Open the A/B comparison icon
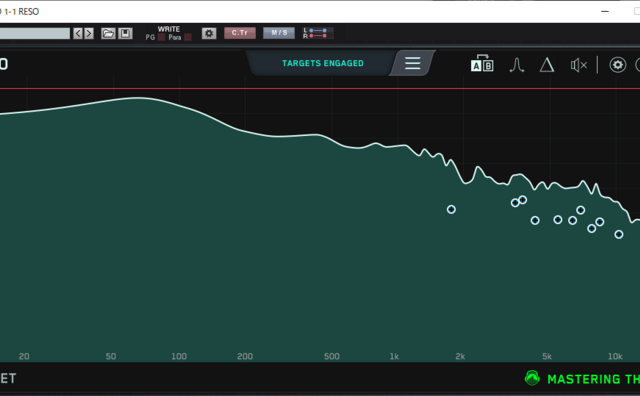The image size is (640, 396). pyautogui.click(x=482, y=64)
